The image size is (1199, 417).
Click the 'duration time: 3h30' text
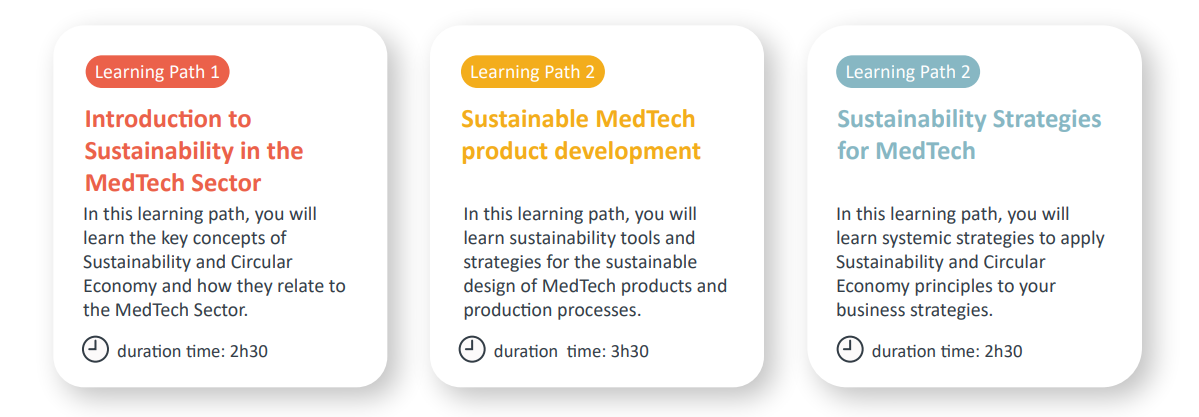tap(571, 351)
